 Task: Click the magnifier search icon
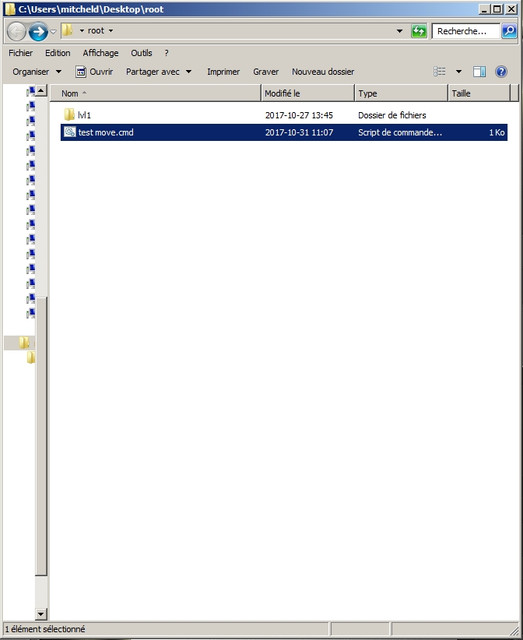509,31
